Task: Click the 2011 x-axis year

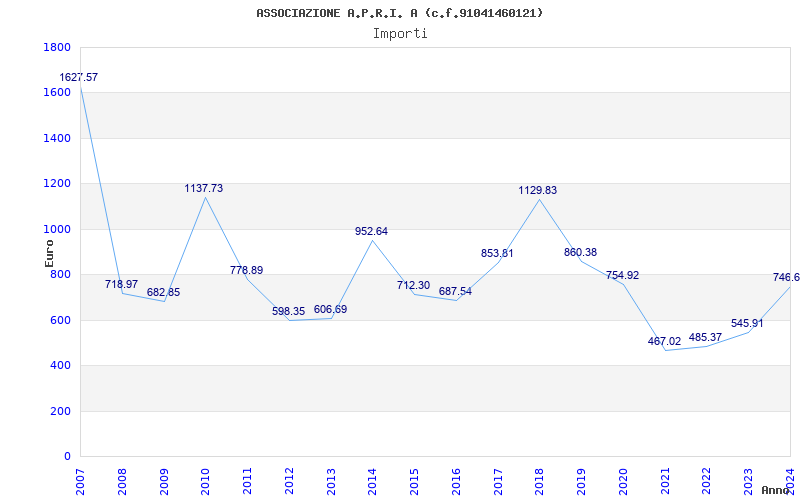Action: coord(247,481)
